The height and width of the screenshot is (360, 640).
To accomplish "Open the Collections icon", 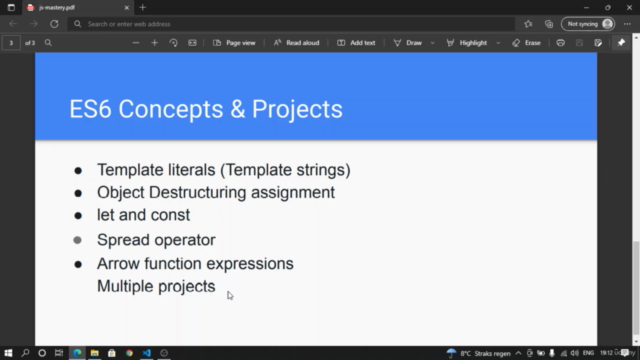I will tap(549, 24).
